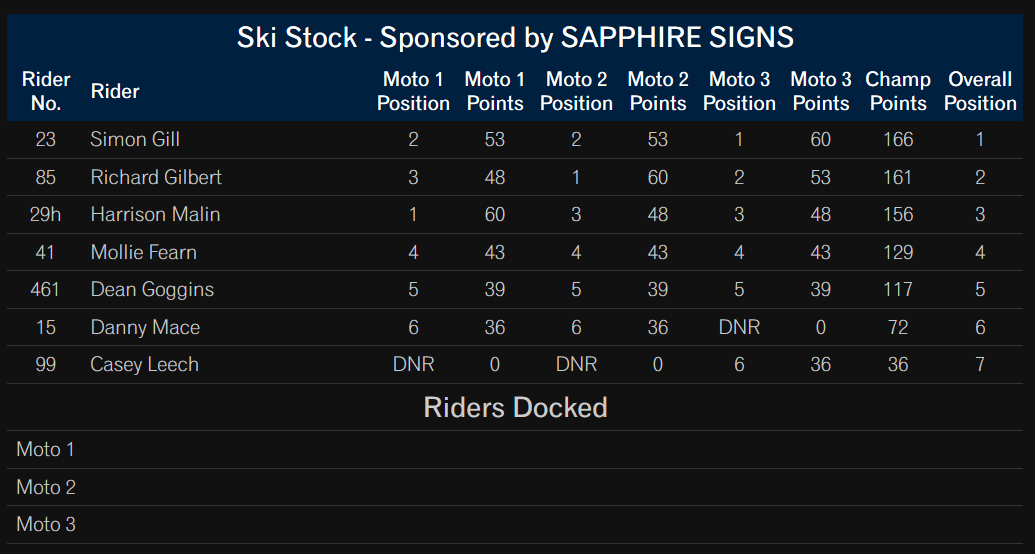Click rider name Richard Gilbert
Viewport: 1035px width, 554px height.
[x=156, y=177]
